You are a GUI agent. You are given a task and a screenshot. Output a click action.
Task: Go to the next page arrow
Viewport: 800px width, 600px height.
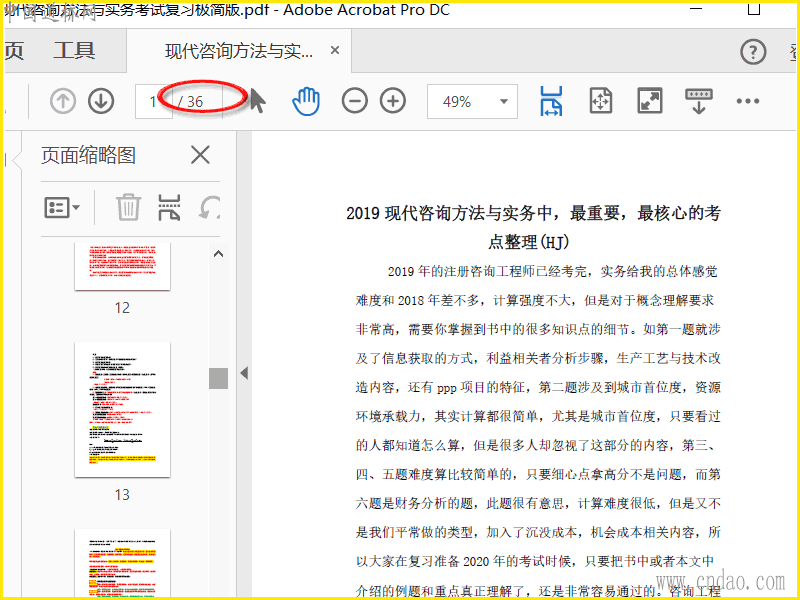(x=100, y=101)
